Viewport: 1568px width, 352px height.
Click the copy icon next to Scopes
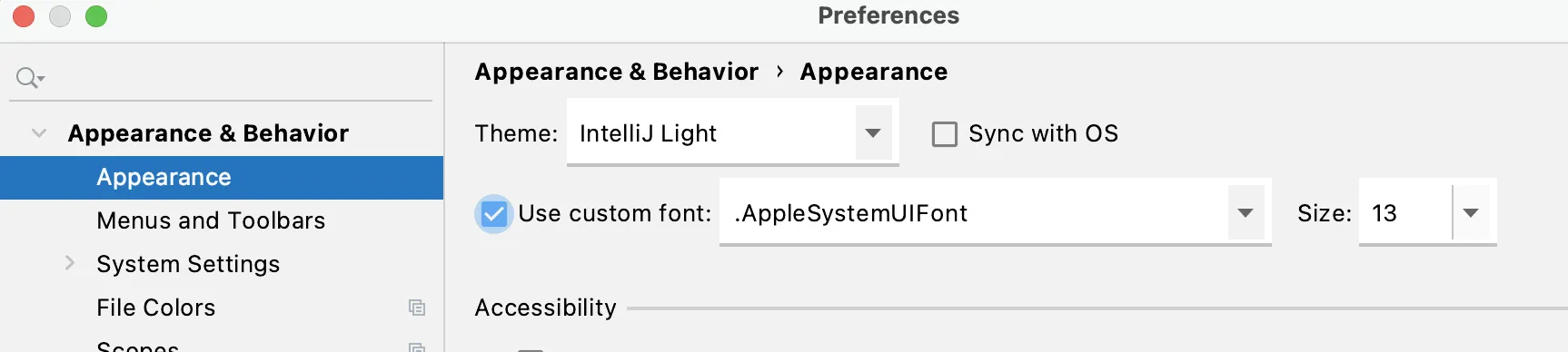tap(417, 347)
